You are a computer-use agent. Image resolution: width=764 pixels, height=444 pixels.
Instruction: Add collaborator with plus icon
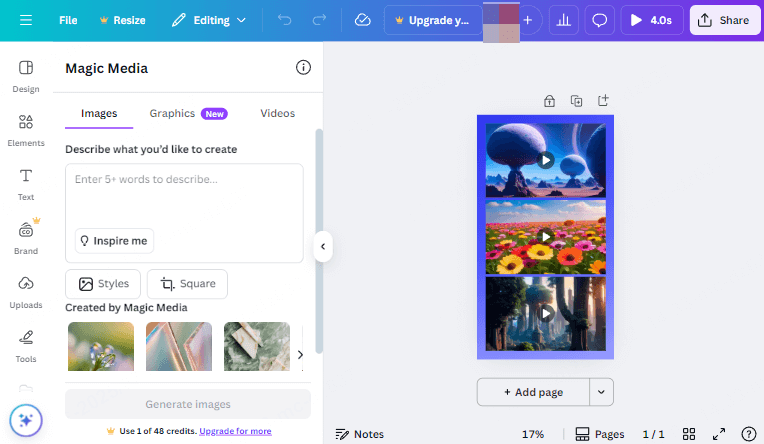pyautogui.click(x=528, y=20)
